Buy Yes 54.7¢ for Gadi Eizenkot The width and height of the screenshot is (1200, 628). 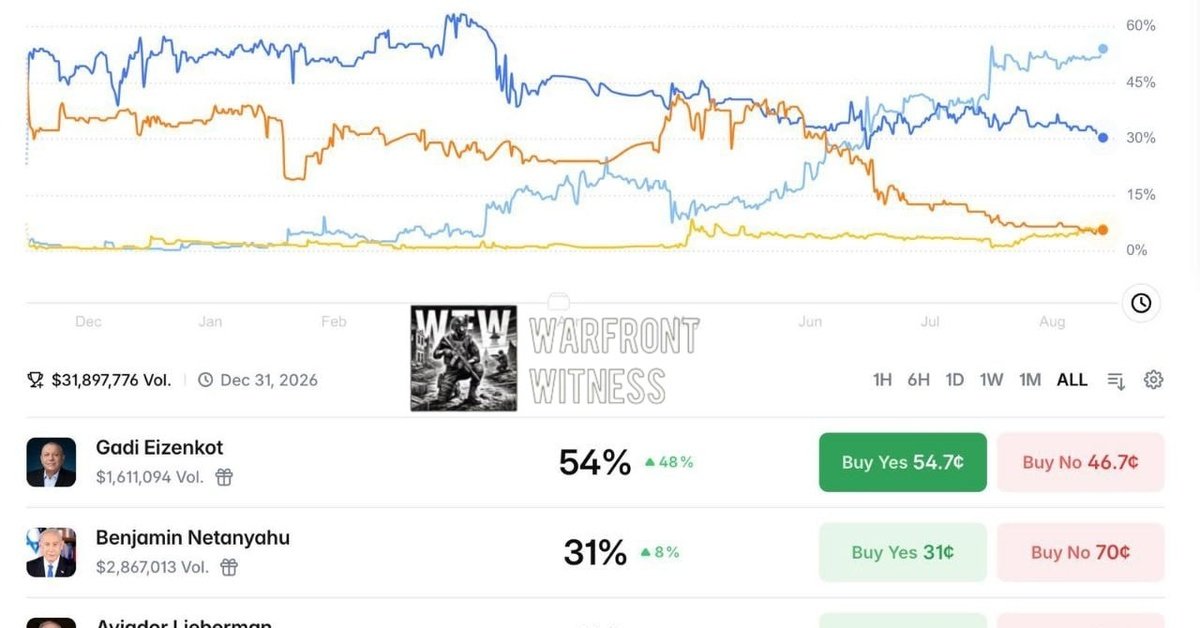pyautogui.click(x=903, y=462)
